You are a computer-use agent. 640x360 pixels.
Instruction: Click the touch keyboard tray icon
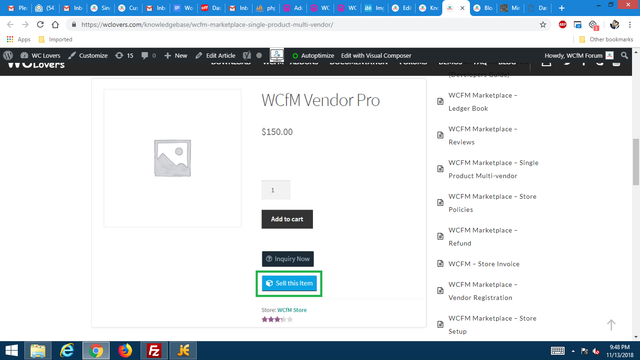coord(558,351)
